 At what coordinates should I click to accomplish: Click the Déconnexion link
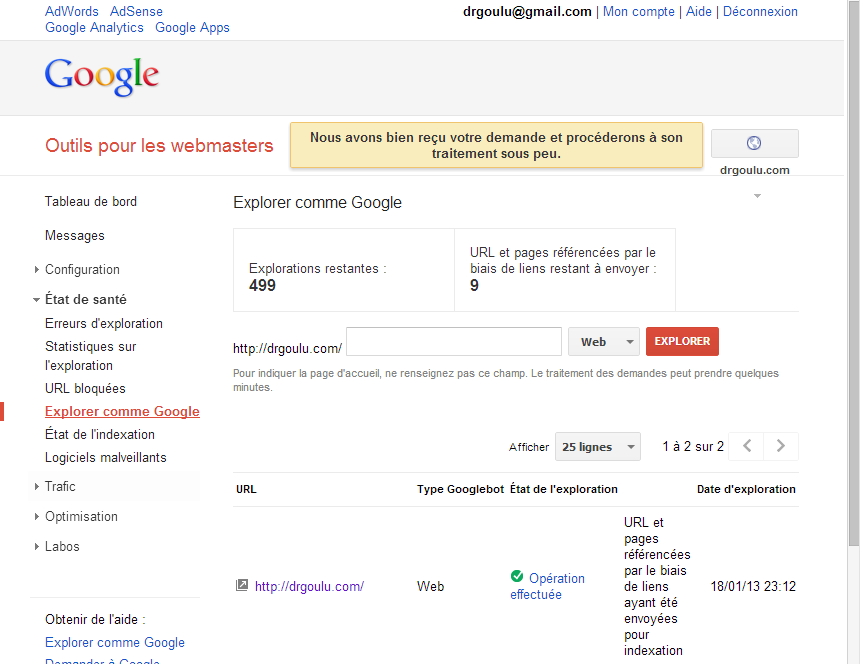coord(760,12)
